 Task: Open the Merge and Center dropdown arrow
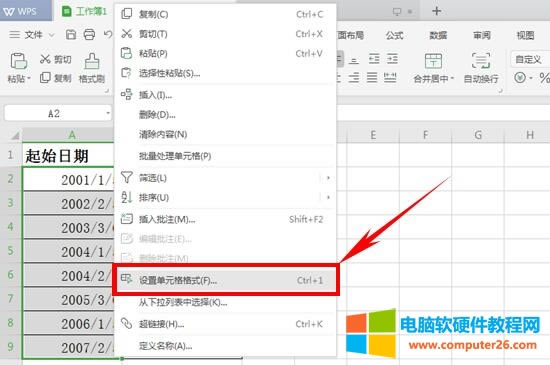pyautogui.click(x=452, y=79)
